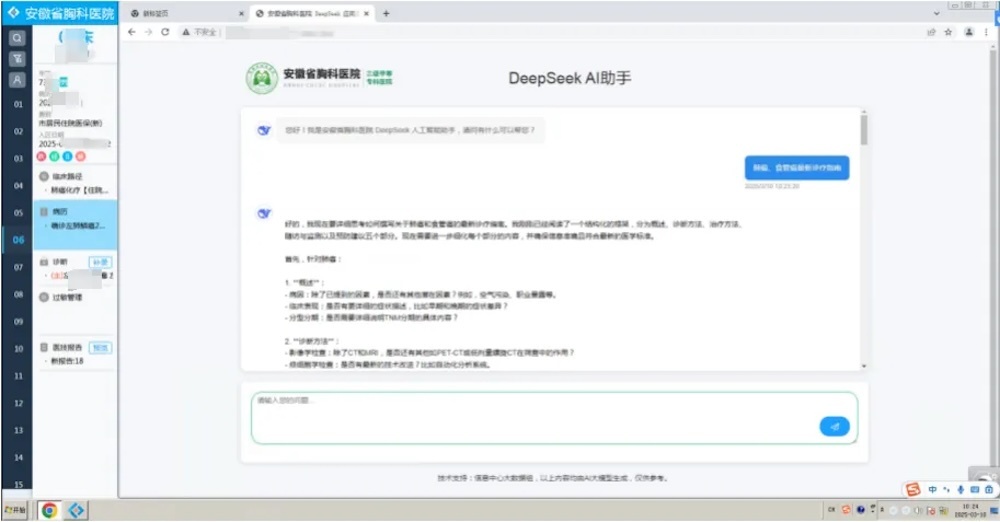The width and height of the screenshot is (1000, 522).
Task: Close the first browser tab
Action: [x=241, y=13]
